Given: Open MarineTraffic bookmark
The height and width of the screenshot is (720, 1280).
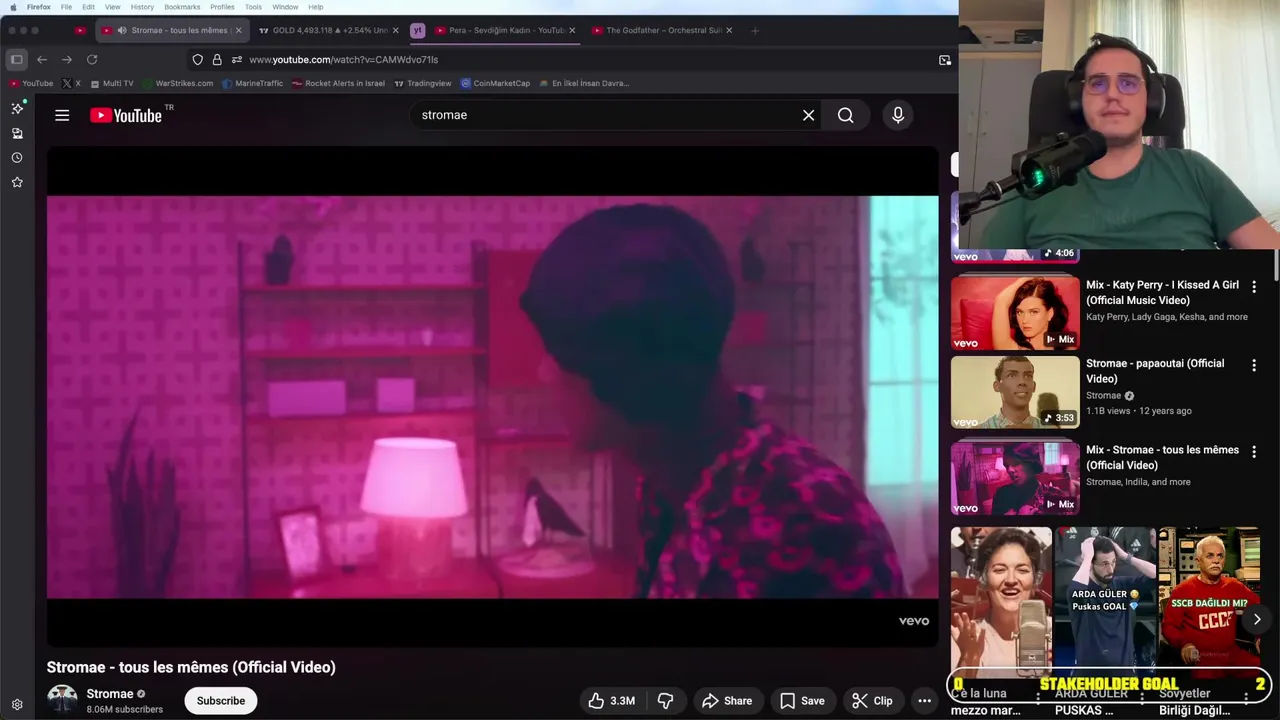Looking at the screenshot, I should click(253, 84).
